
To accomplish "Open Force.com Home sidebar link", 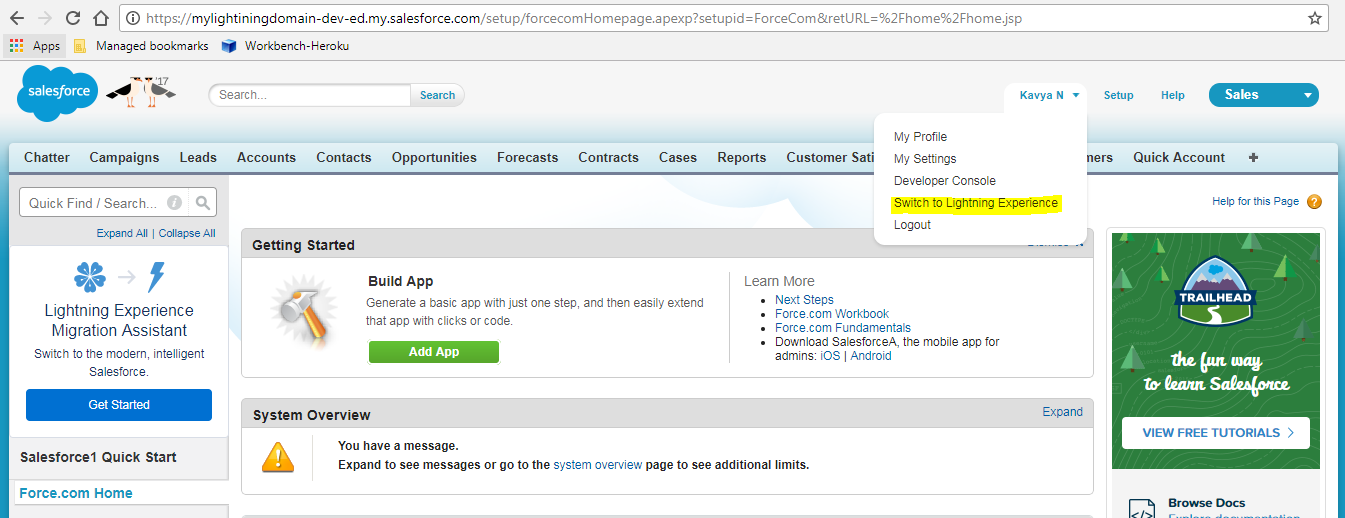I will point(76,493).
